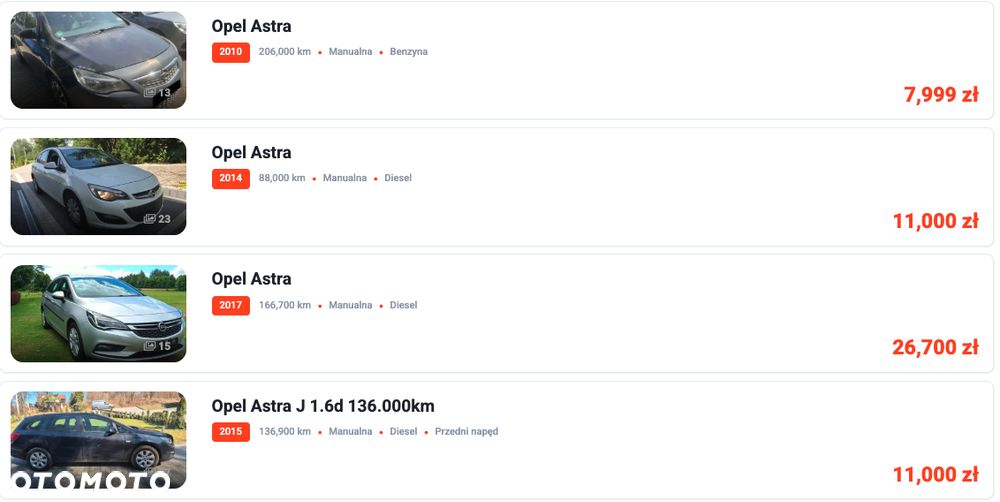1000x502 pixels.
Task: Click the 2014 year badge
Action: pyautogui.click(x=231, y=178)
